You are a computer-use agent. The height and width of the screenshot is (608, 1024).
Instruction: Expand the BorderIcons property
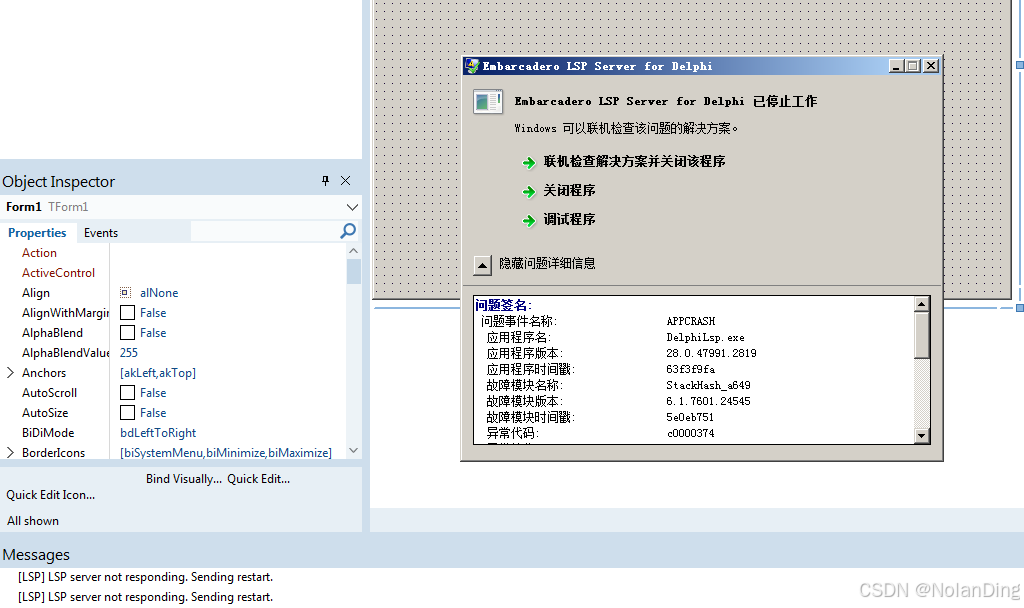point(10,453)
